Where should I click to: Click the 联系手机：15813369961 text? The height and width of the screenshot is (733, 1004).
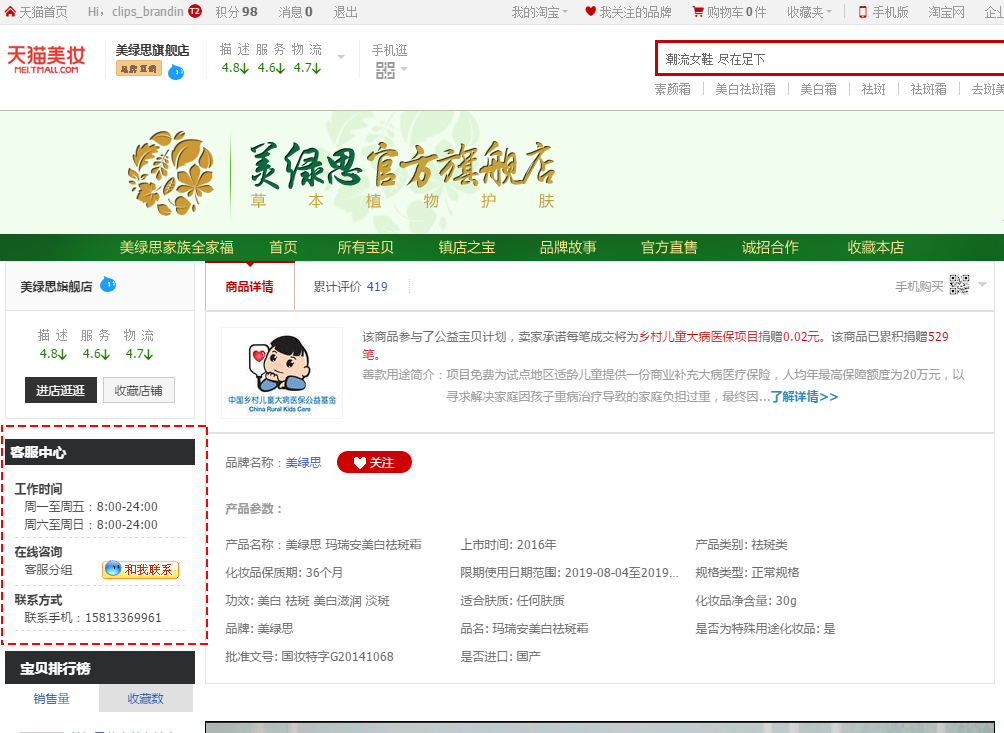93,618
